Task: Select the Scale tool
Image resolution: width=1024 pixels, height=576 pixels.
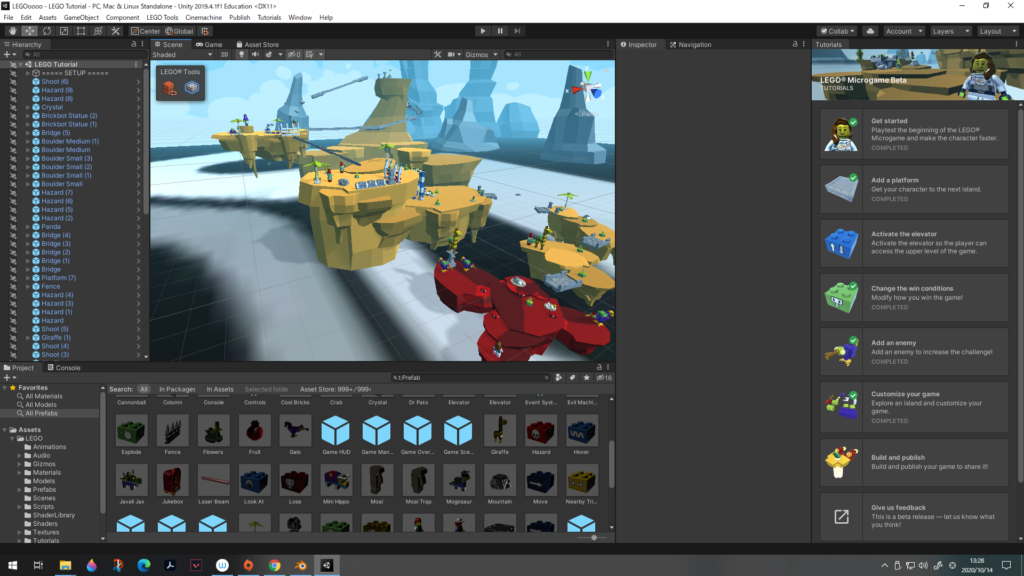Action: [x=63, y=31]
